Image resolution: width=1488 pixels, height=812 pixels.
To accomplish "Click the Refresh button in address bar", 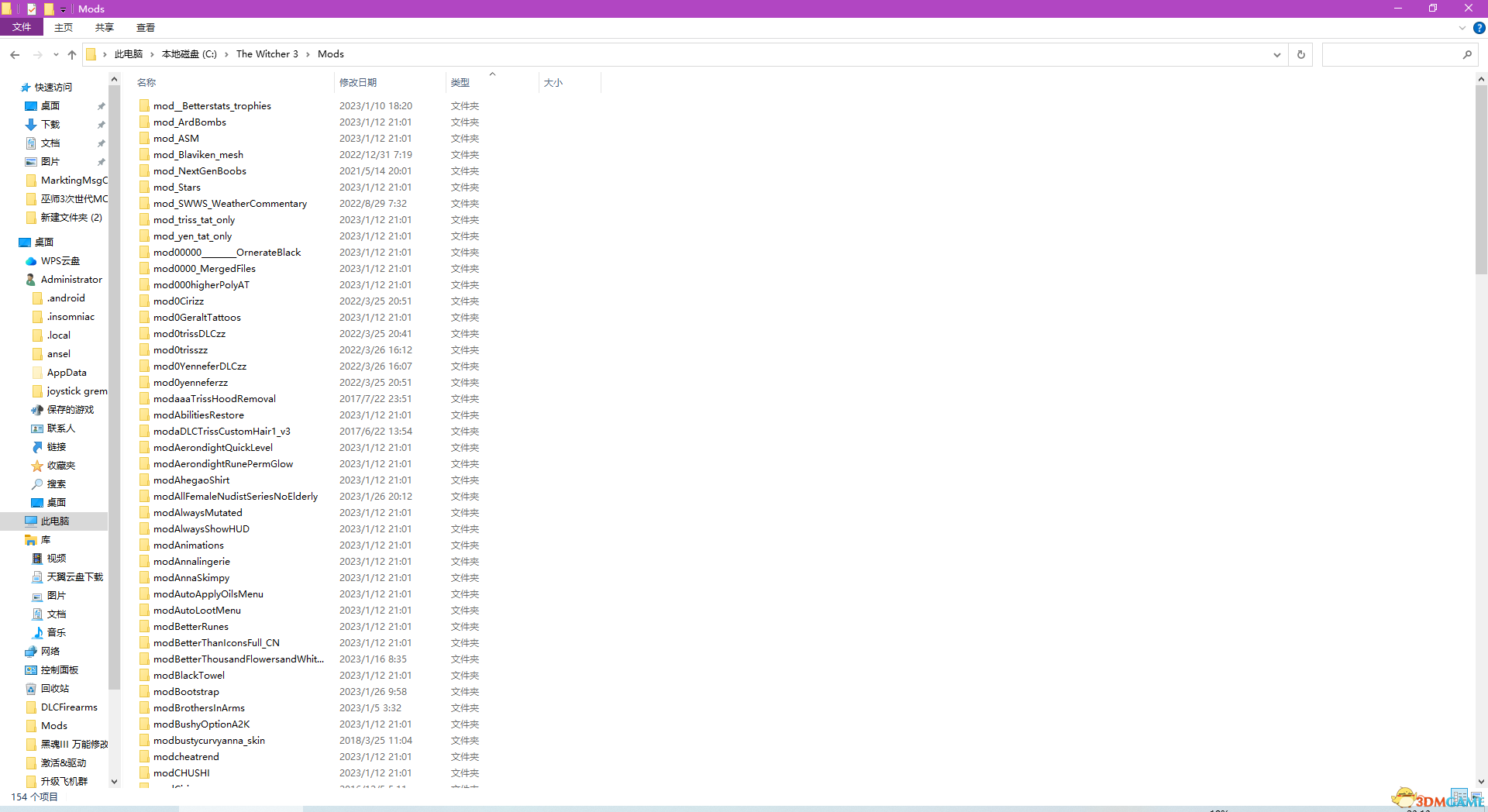I will (x=1300, y=54).
